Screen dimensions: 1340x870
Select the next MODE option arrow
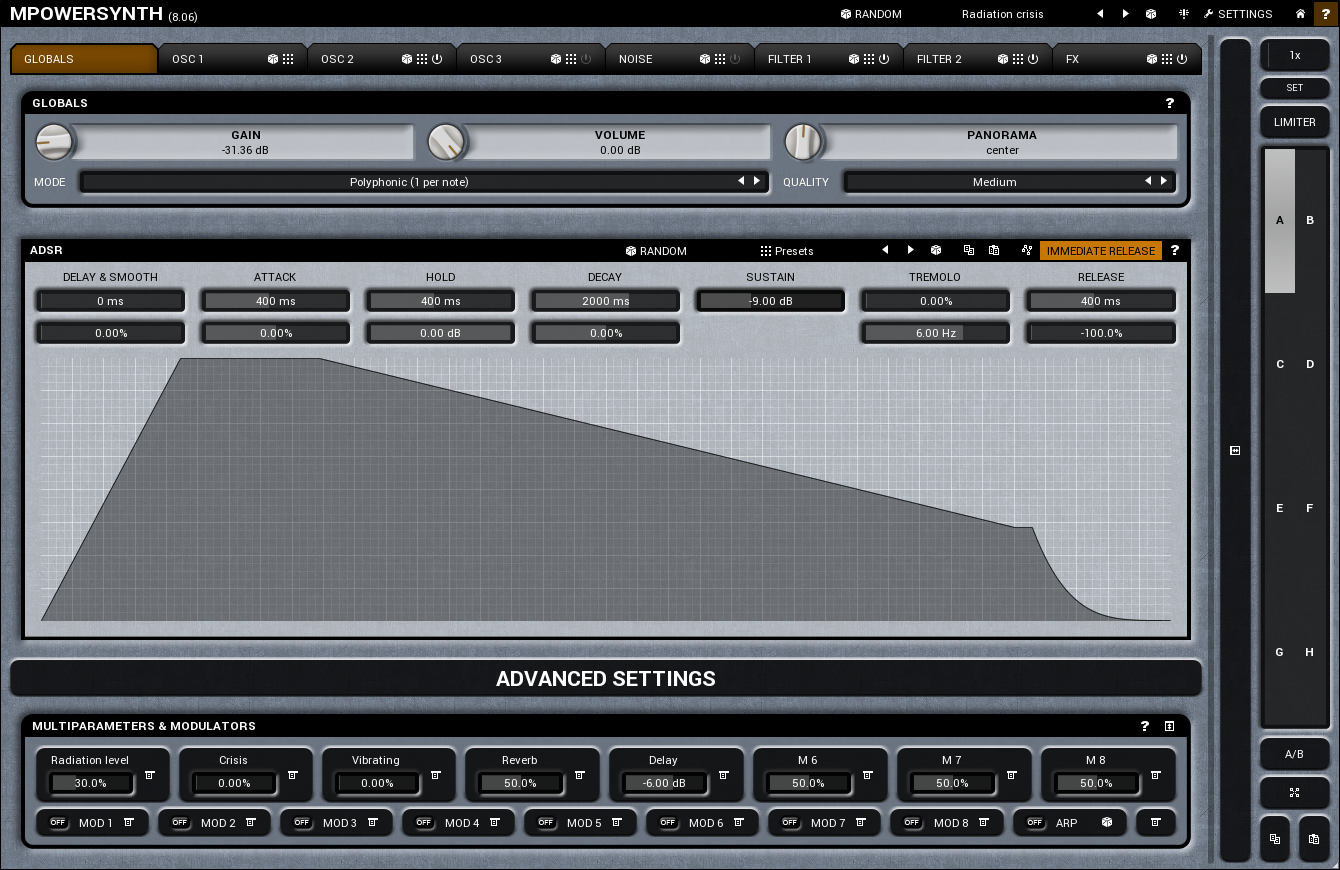click(x=757, y=181)
